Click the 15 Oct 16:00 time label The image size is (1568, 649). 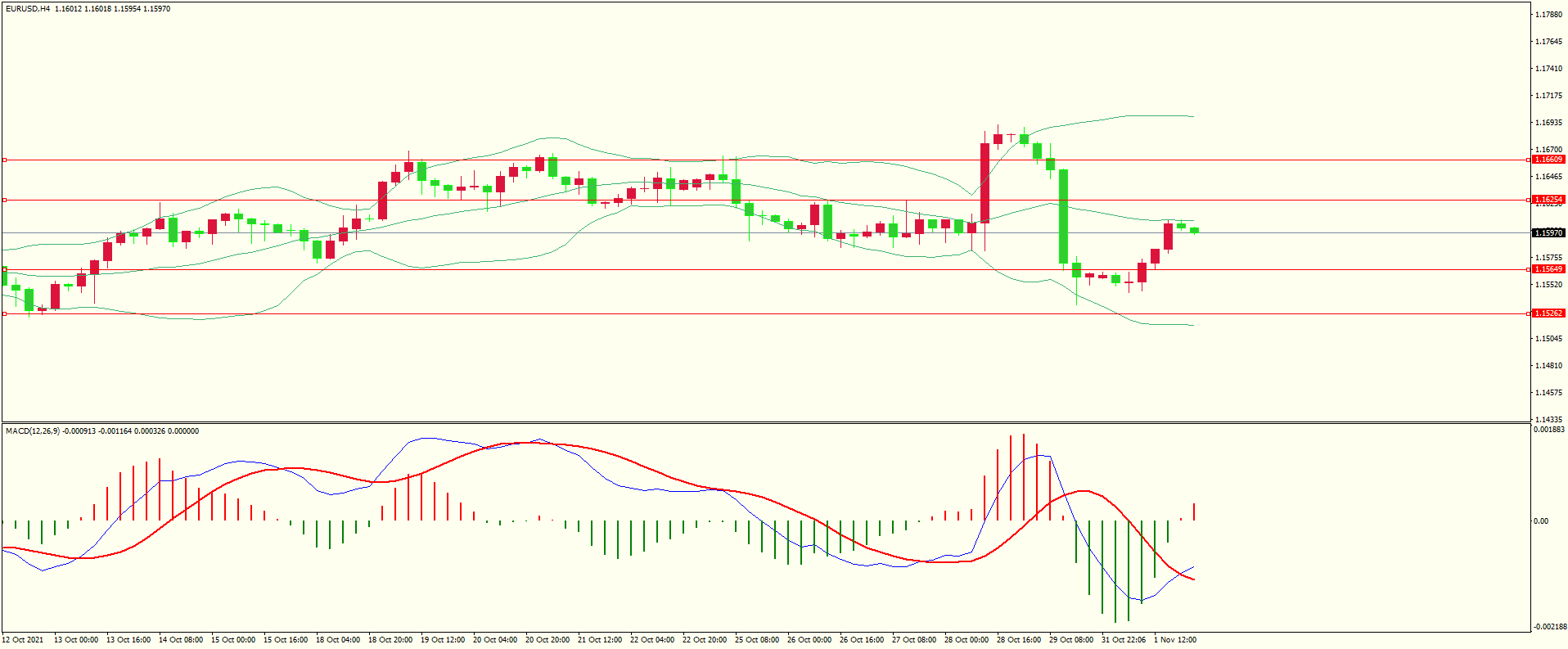[x=286, y=640]
